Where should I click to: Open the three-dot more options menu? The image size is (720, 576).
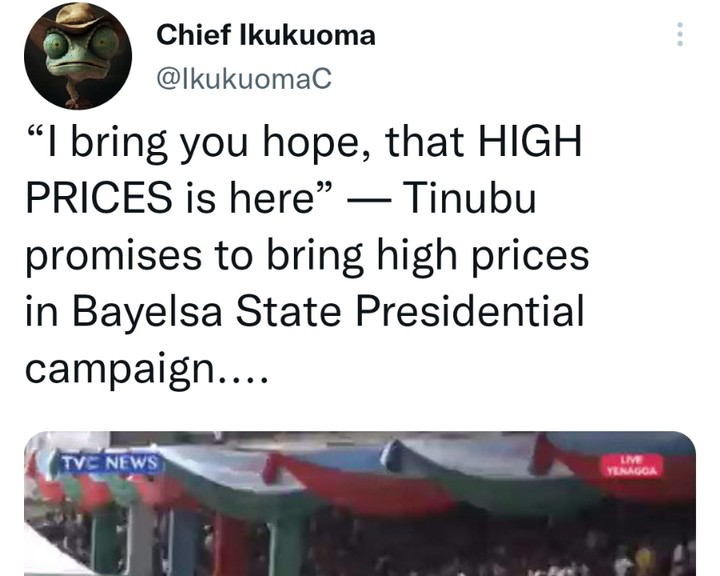[680, 34]
